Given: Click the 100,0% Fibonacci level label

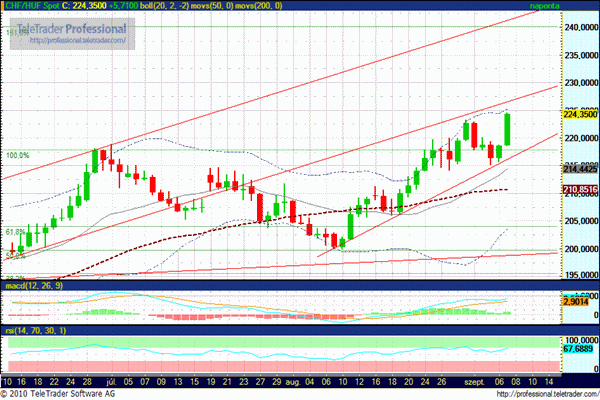Looking at the screenshot, I should tap(19, 155).
